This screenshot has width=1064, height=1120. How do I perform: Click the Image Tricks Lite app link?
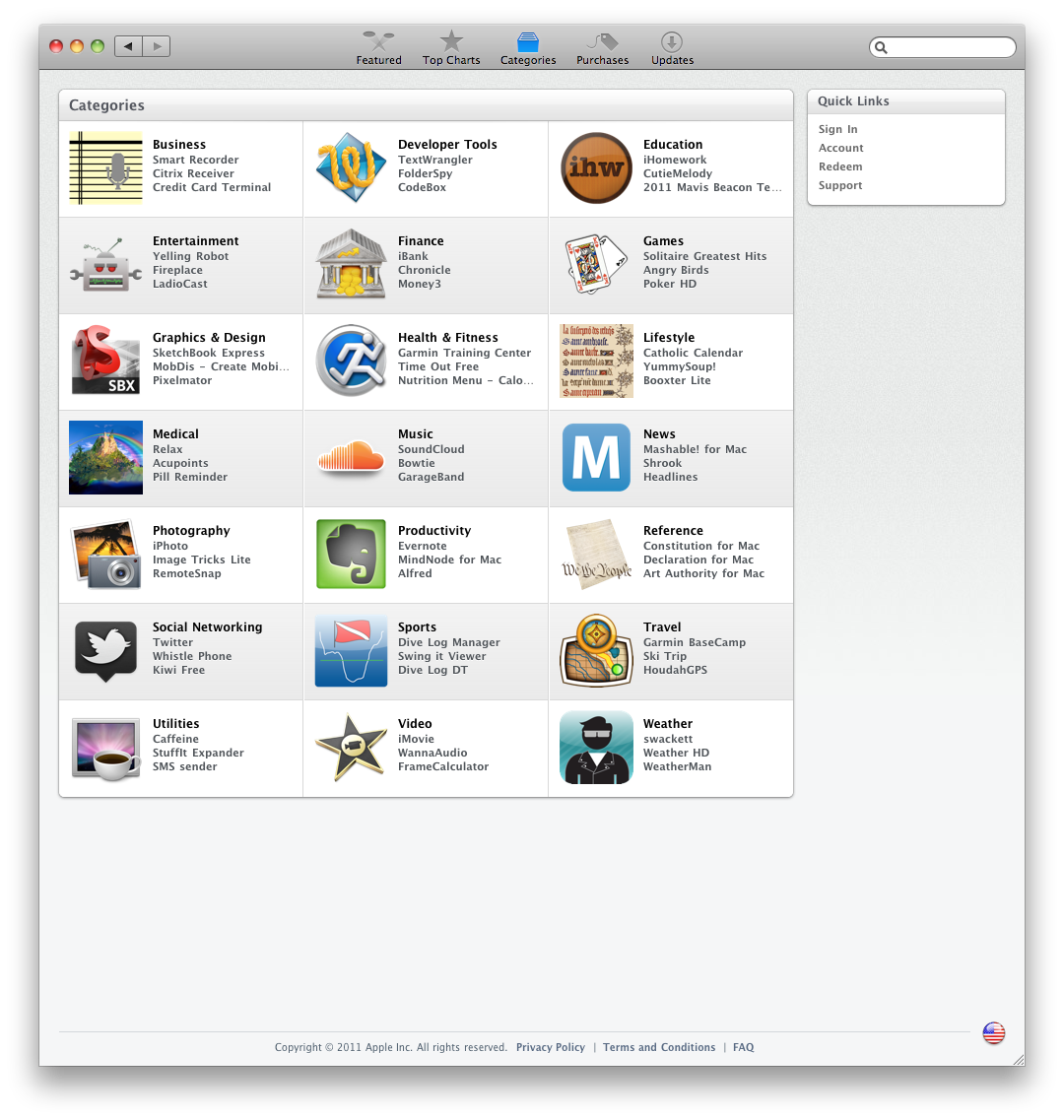click(201, 560)
